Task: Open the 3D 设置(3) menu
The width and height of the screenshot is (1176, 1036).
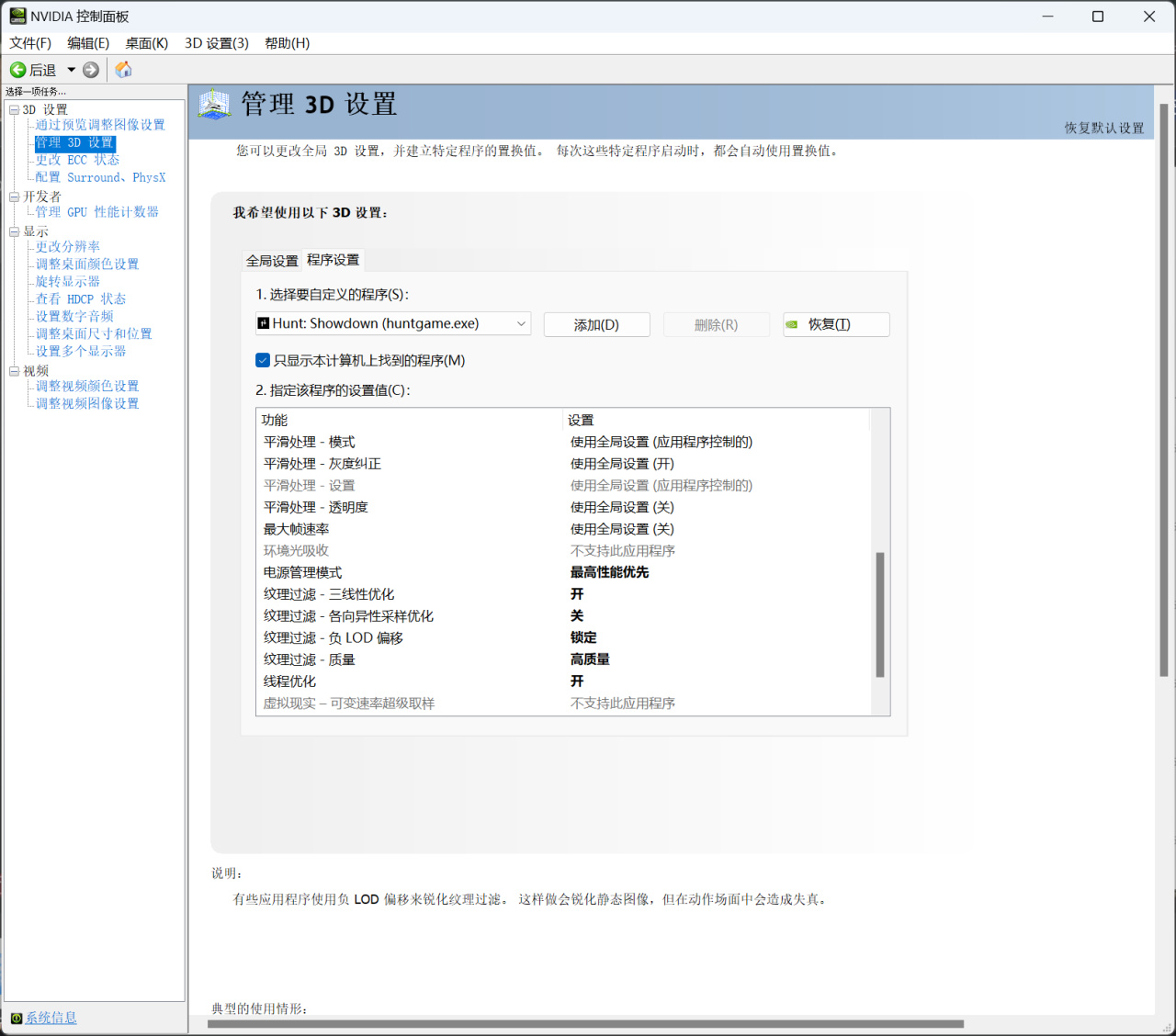Action: click(217, 43)
